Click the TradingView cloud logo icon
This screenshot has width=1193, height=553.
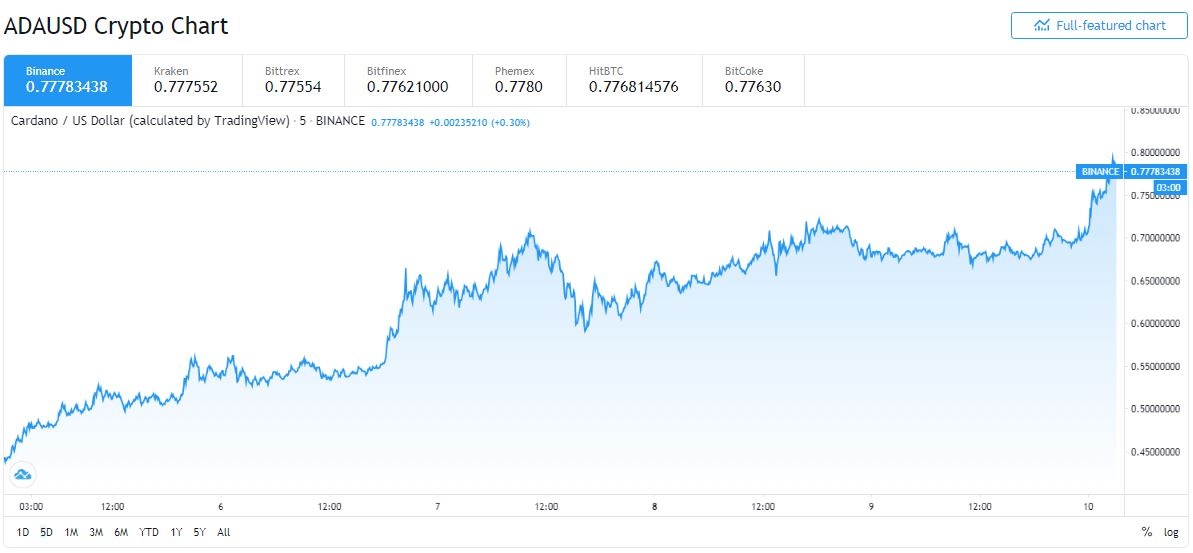pos(23,474)
